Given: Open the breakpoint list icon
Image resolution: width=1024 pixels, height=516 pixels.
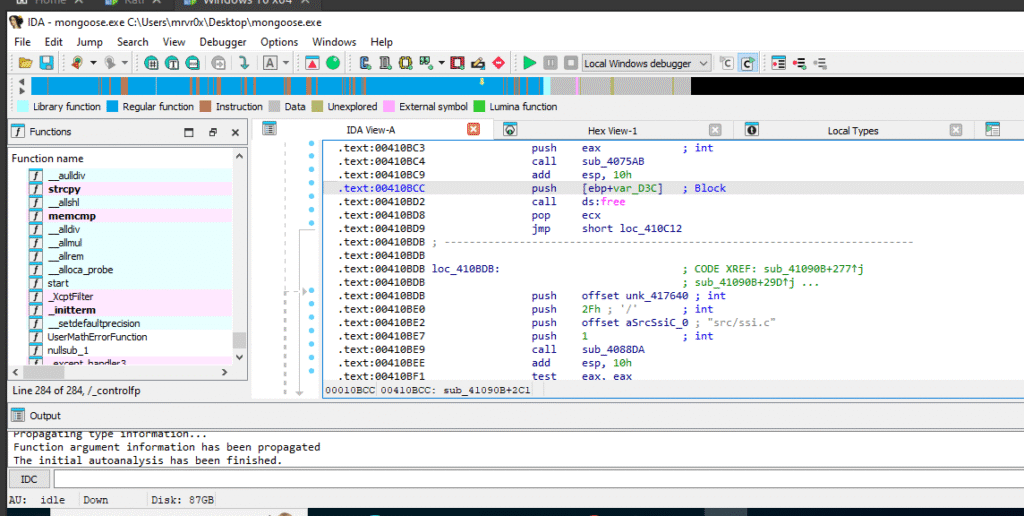Looking at the screenshot, I should pyautogui.click(x=778, y=63).
